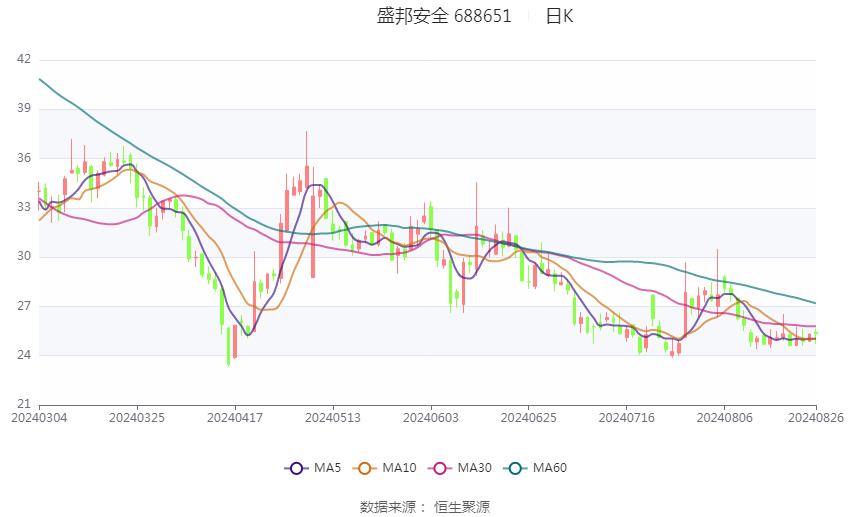Image resolution: width=850 pixels, height=517 pixels.
Task: Click the 36 y-axis value
Action: click(x=24, y=158)
